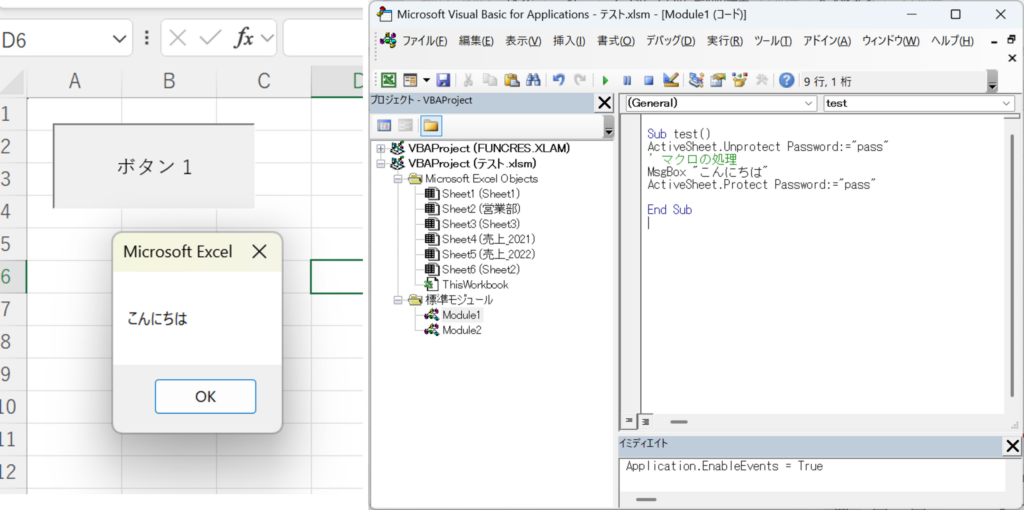
Task: Select ThisWorkbook in project tree
Action: [x=475, y=285]
